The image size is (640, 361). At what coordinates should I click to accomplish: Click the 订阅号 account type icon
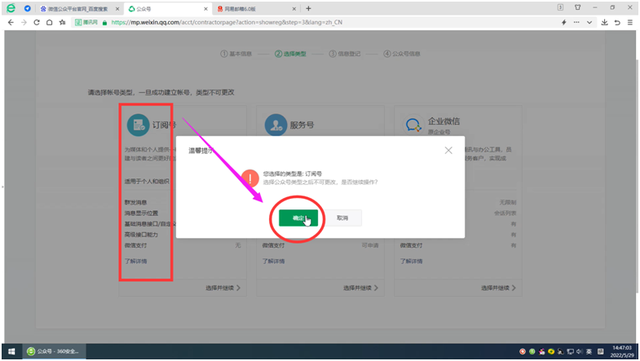tap(138, 125)
